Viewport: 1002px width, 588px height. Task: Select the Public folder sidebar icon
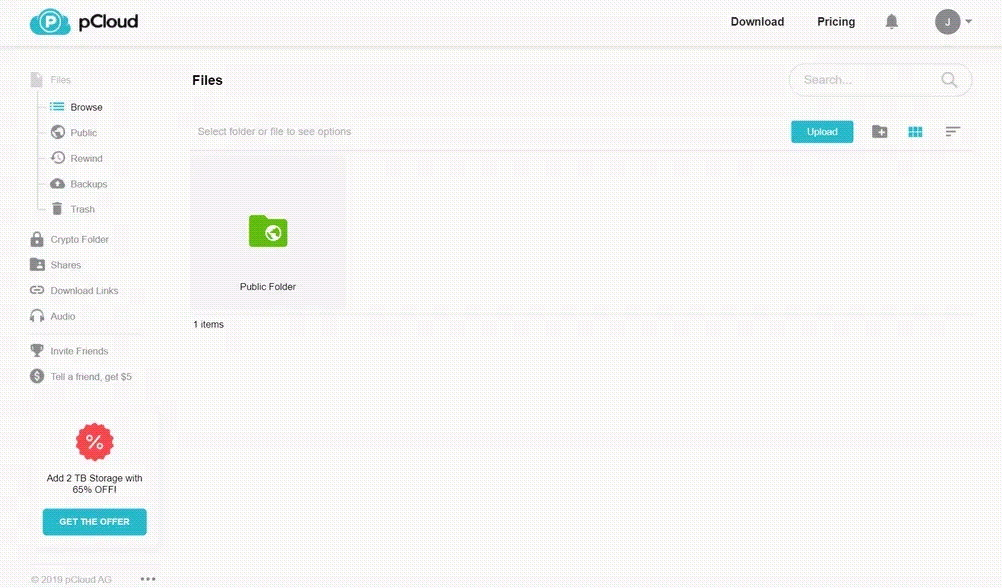[57, 132]
